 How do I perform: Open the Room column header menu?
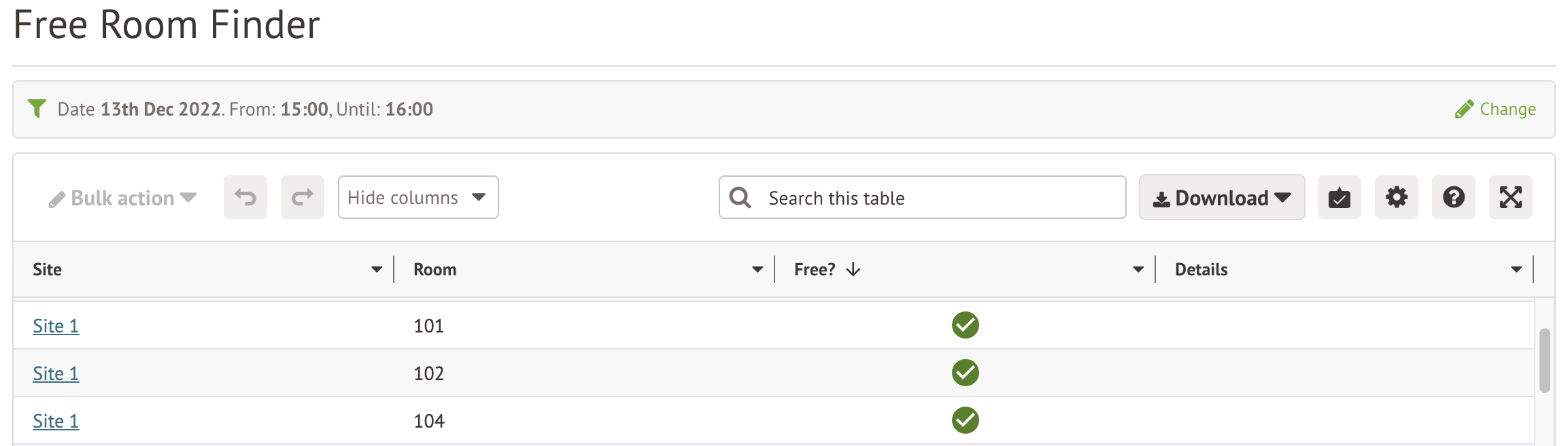click(x=757, y=269)
